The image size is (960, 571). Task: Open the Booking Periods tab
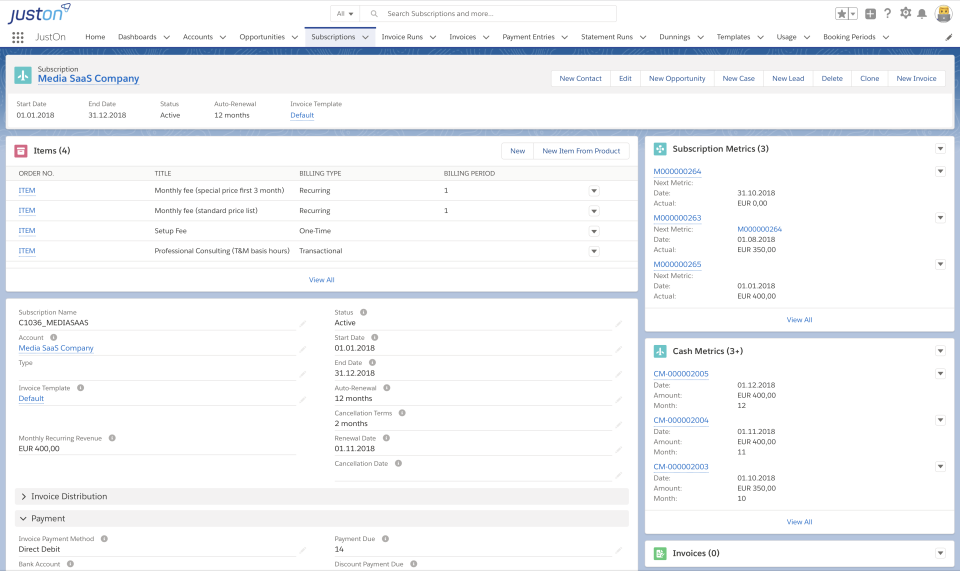(849, 37)
